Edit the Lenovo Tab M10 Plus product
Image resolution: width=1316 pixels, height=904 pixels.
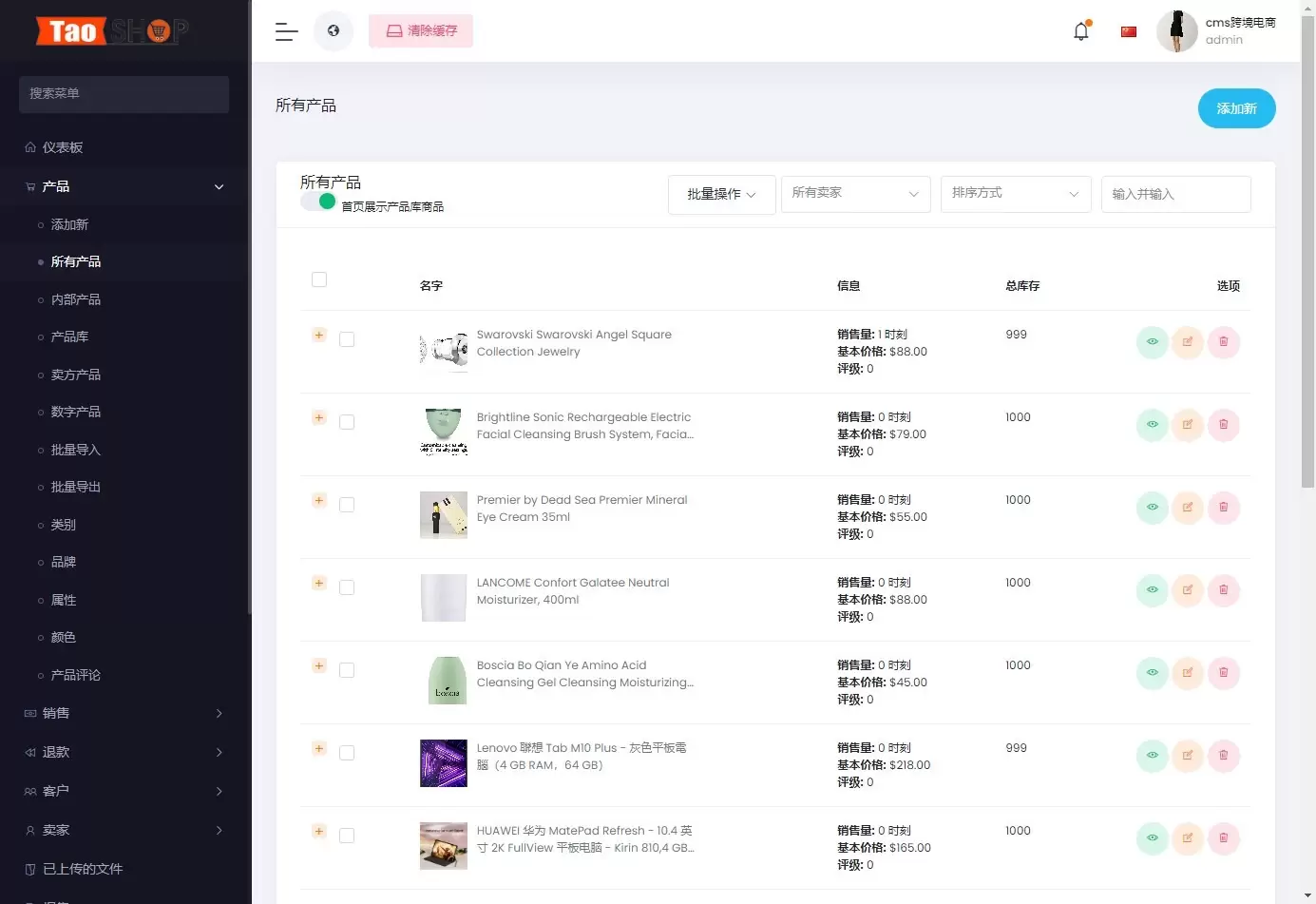coord(1188,756)
